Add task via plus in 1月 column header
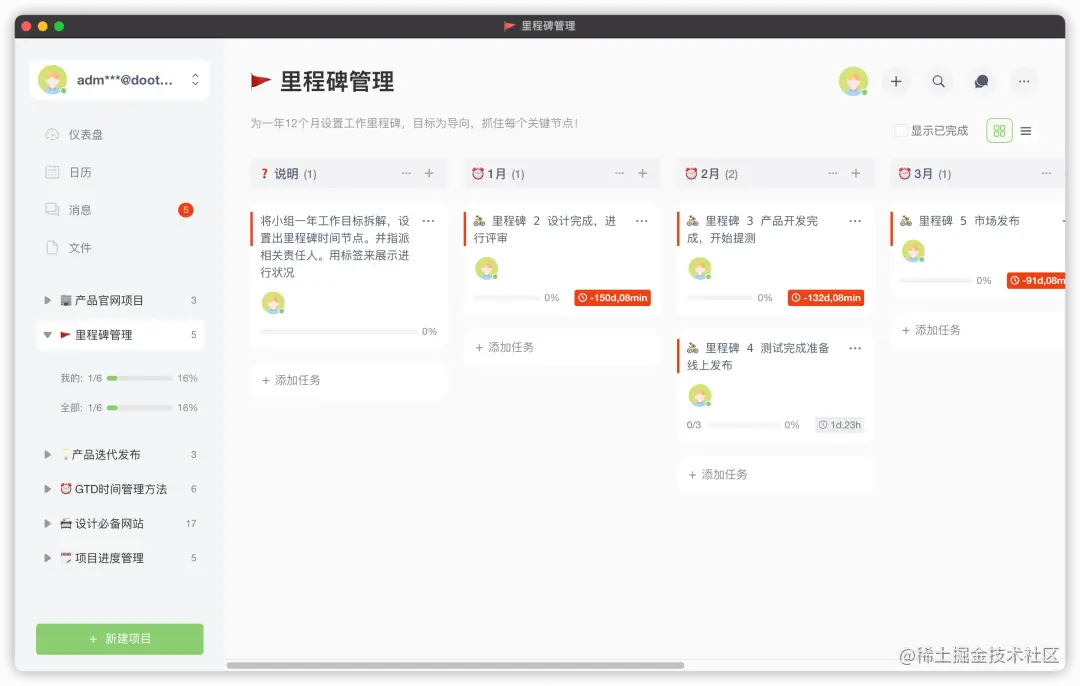 tap(642, 174)
